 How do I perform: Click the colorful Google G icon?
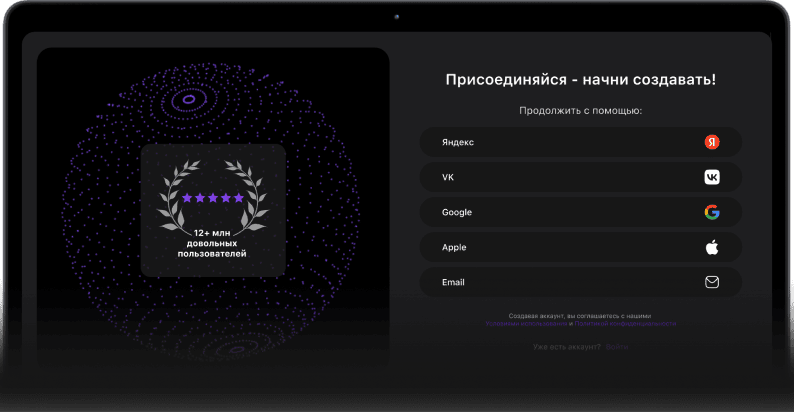[711, 212]
